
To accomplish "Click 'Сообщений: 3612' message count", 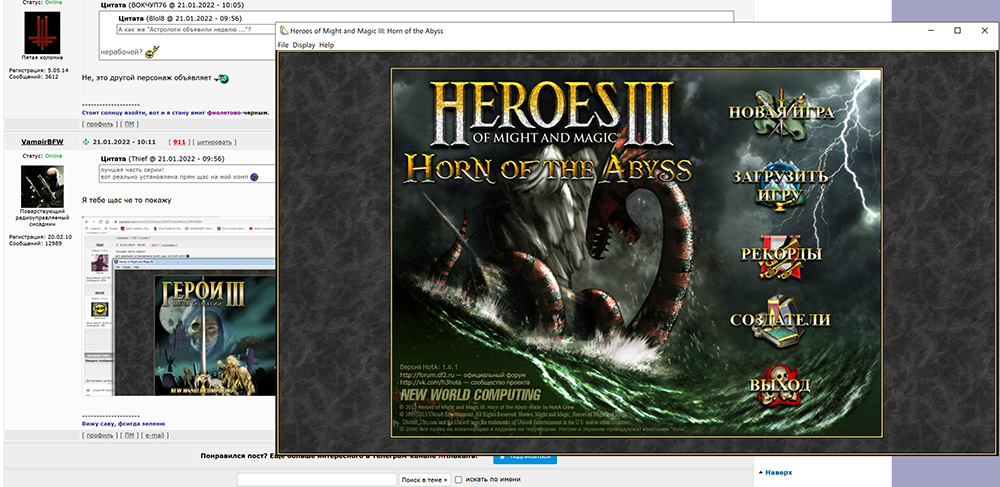I will (33, 76).
